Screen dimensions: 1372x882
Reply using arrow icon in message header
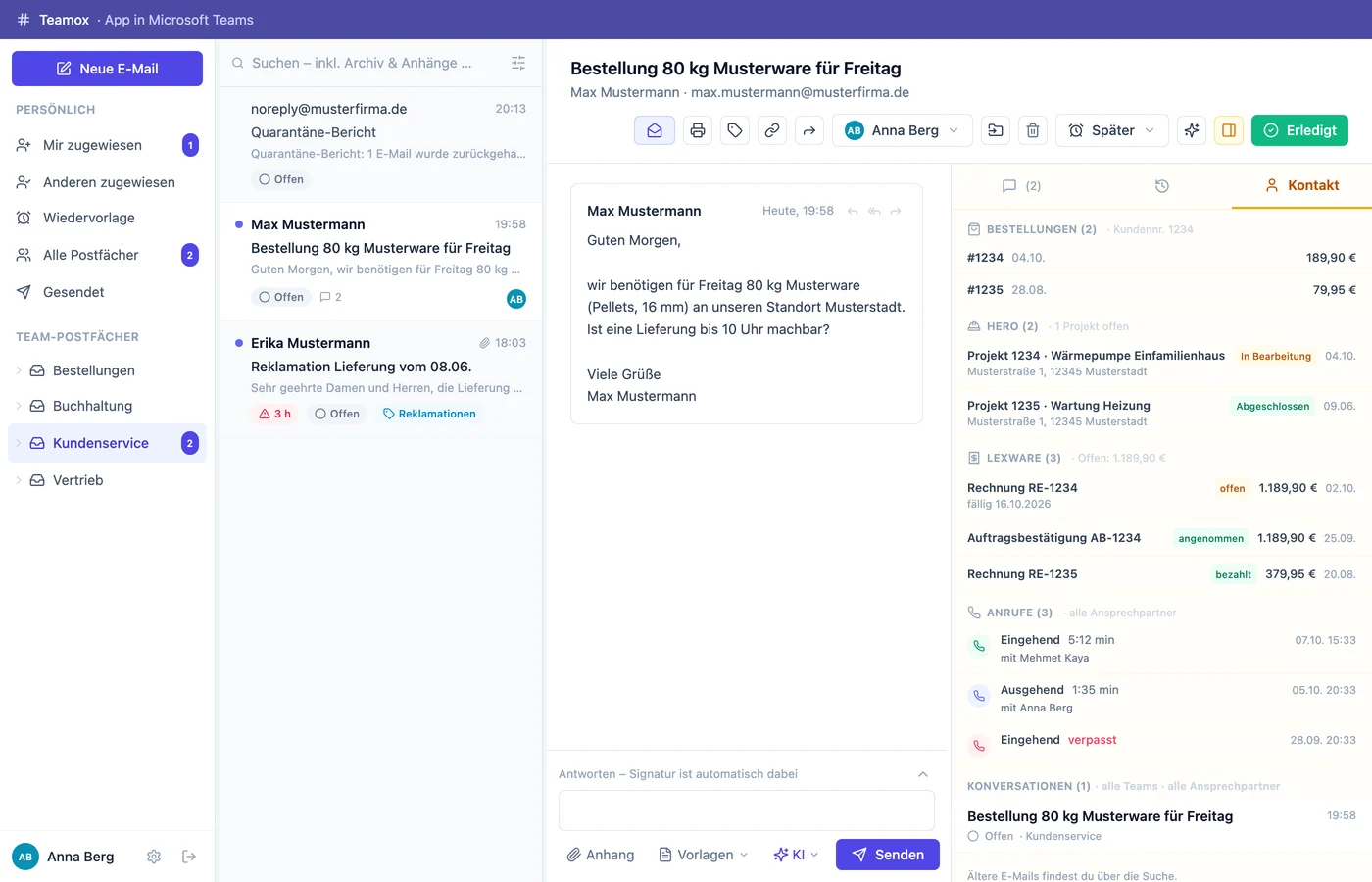coord(853,211)
